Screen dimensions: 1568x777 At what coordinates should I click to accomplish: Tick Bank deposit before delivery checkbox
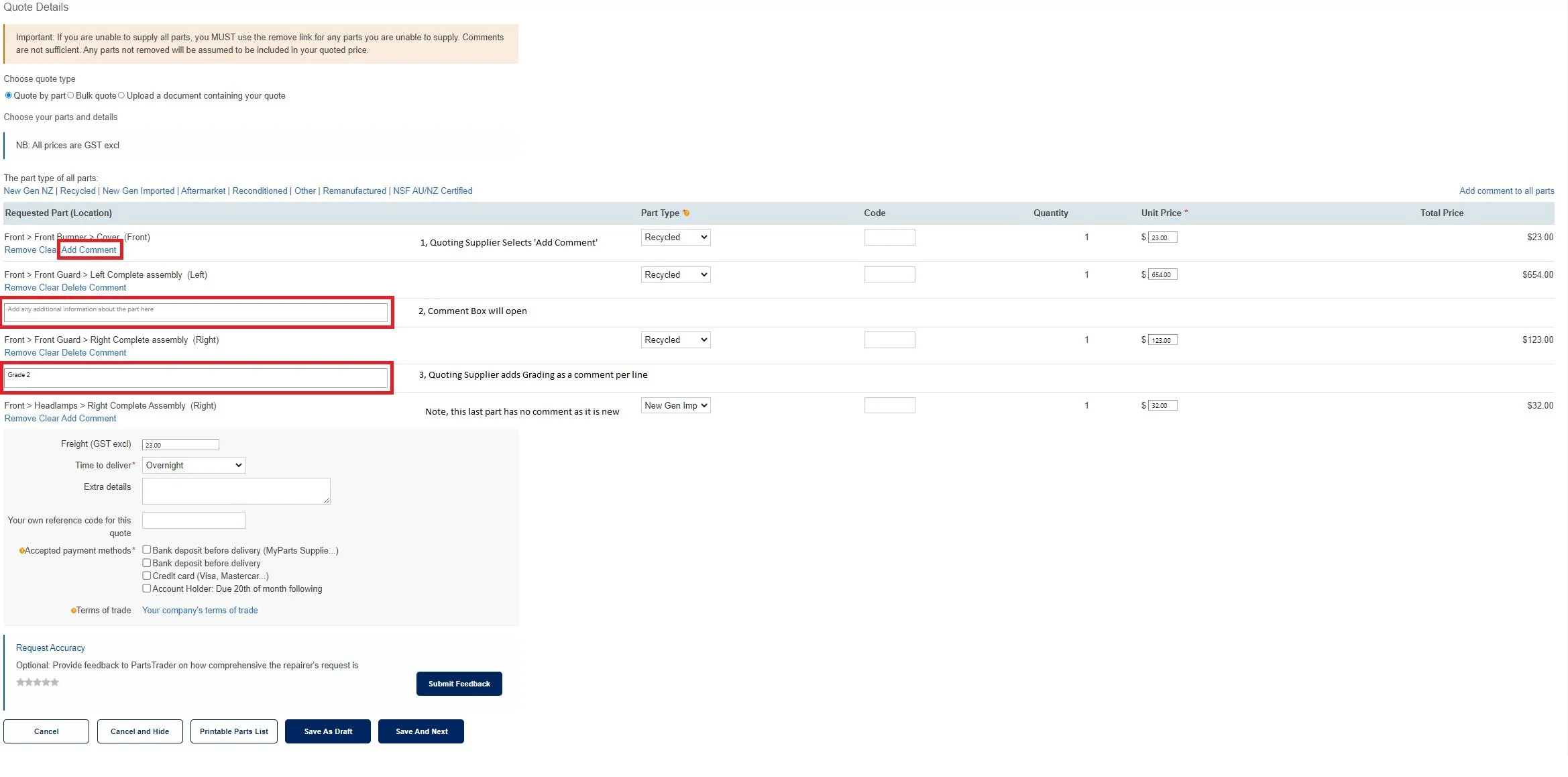146,563
